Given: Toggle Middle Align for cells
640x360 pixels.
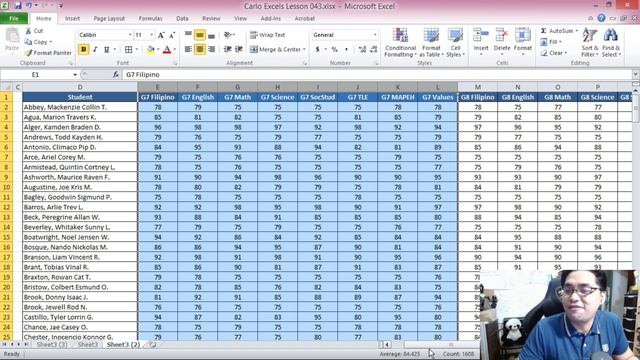Looking at the screenshot, I should (200, 35).
